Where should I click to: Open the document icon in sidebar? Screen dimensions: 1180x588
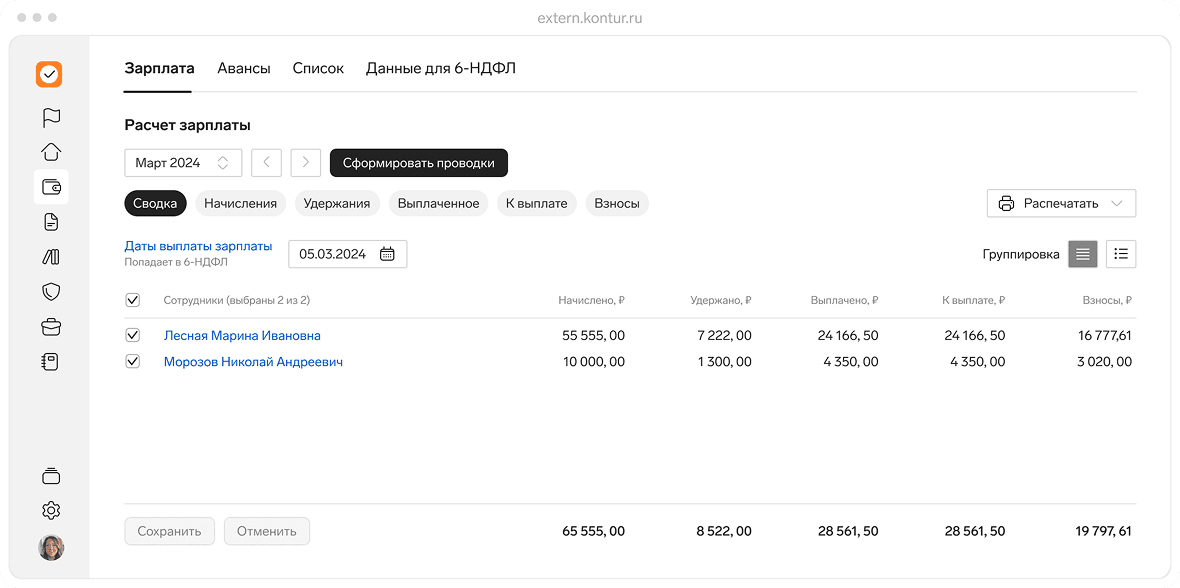(x=51, y=222)
